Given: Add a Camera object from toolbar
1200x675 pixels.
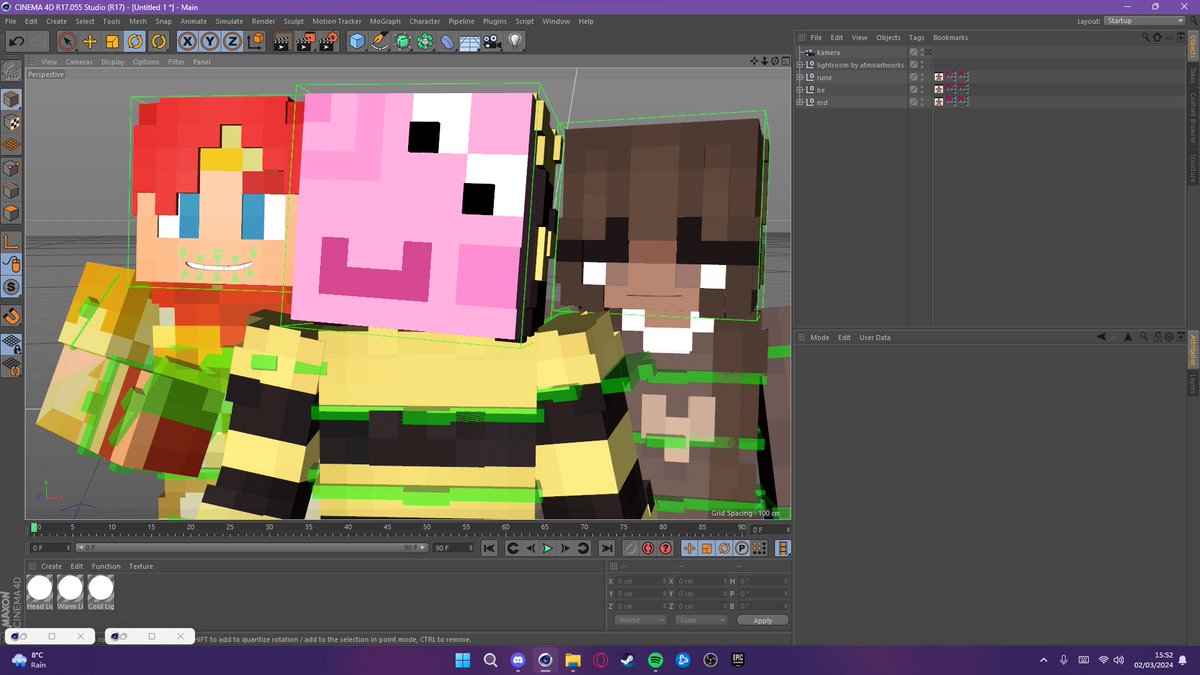Looking at the screenshot, I should 491,41.
